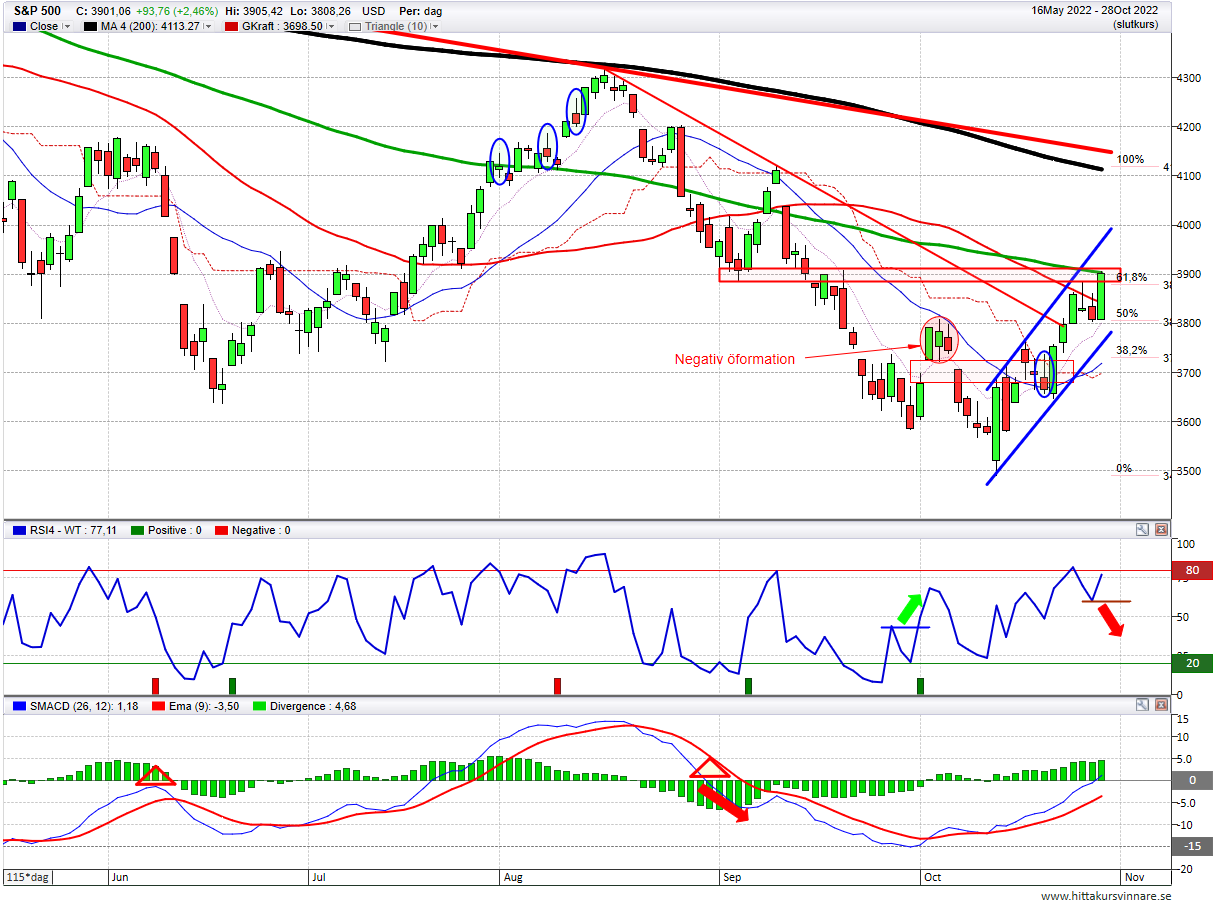Click the Jul label on the time axis

320,877
